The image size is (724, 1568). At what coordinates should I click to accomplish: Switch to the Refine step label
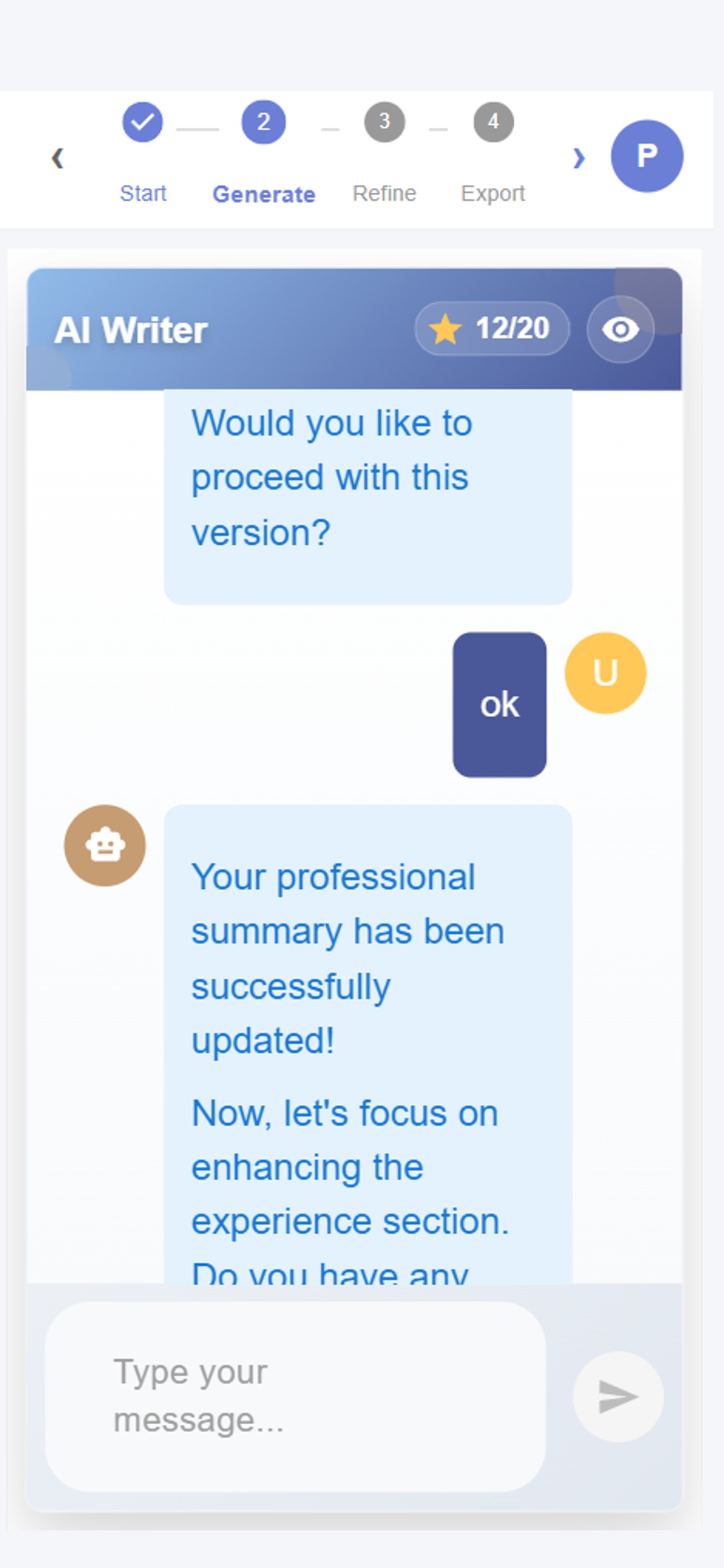(x=384, y=193)
